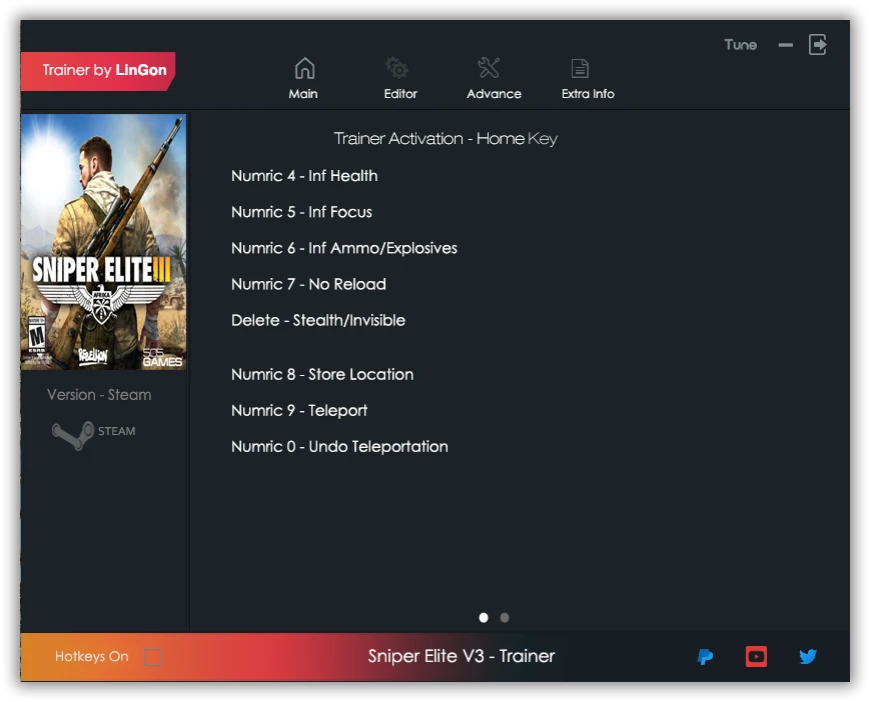Click the Version - Steam label
Screen dimensions: 869x702
99,394
